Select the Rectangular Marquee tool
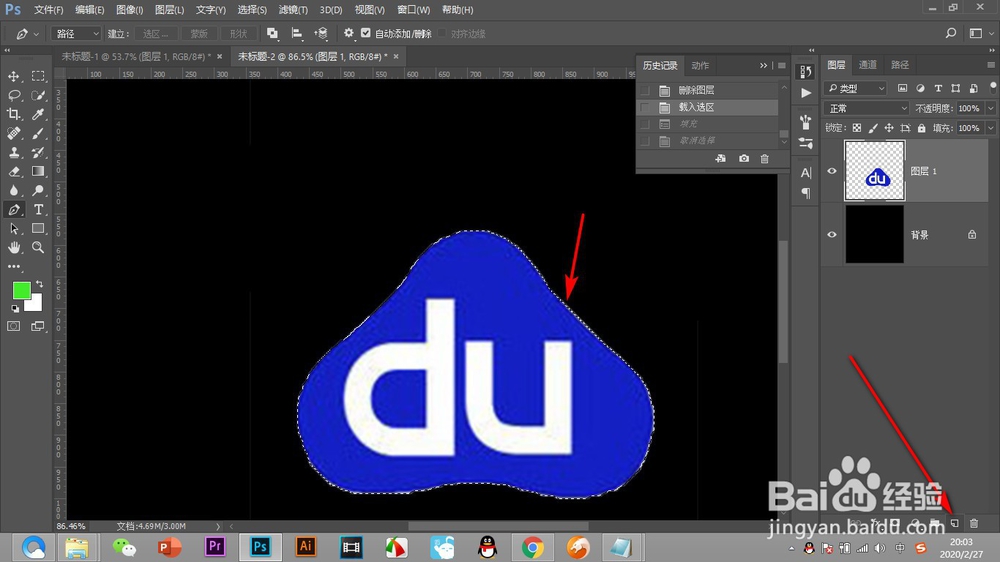Screen dimensions: 1000x562 click(38, 76)
